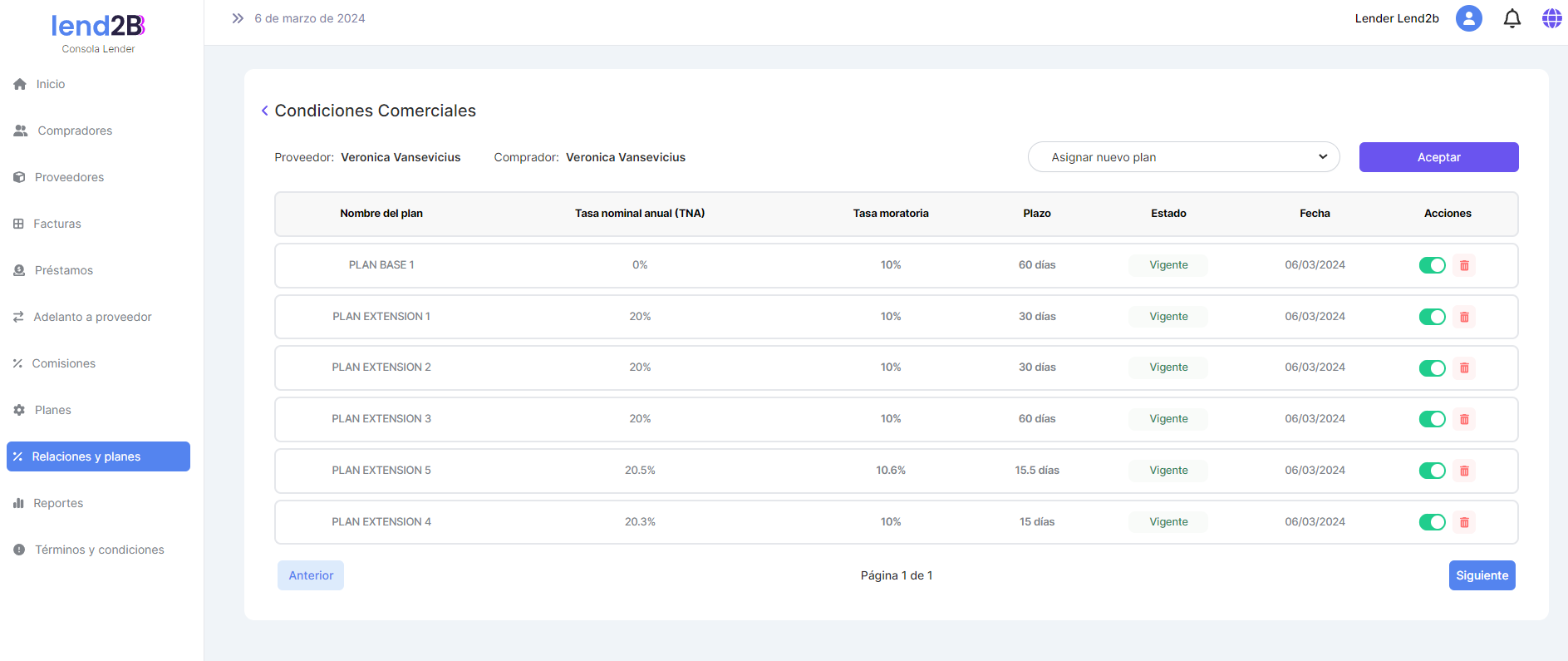Click the globe language icon
This screenshot has height=661, width=1568.
(x=1551, y=18)
